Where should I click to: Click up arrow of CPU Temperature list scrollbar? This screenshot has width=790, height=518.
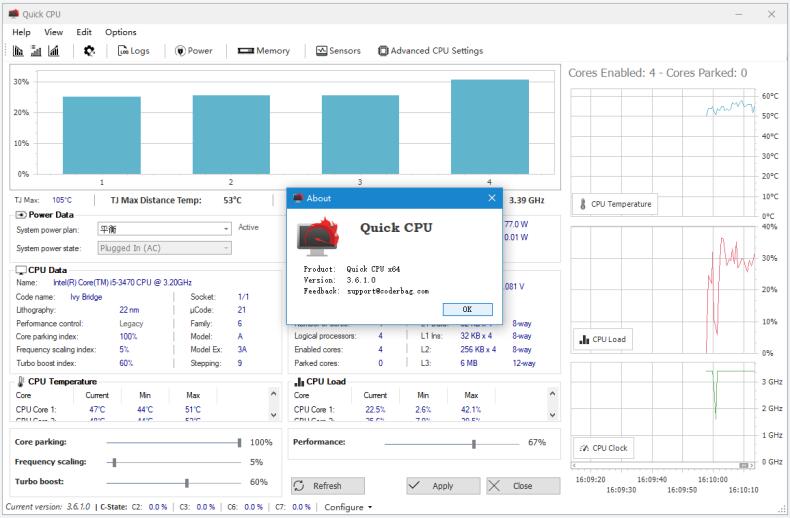[x=274, y=394]
